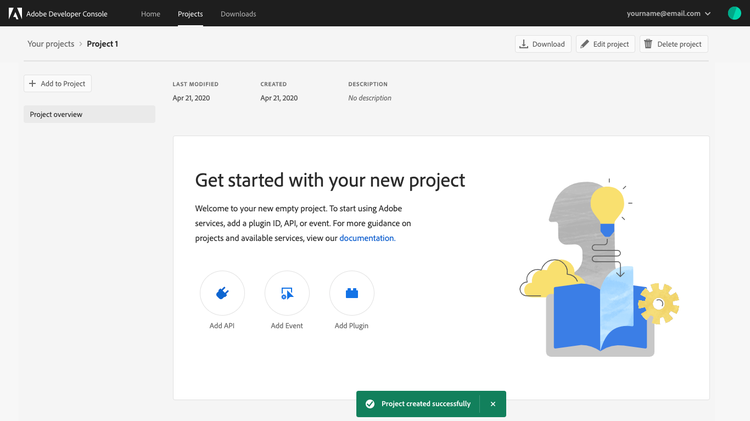750x421 pixels.
Task: Dismiss the success toast with X
Action: [493, 404]
